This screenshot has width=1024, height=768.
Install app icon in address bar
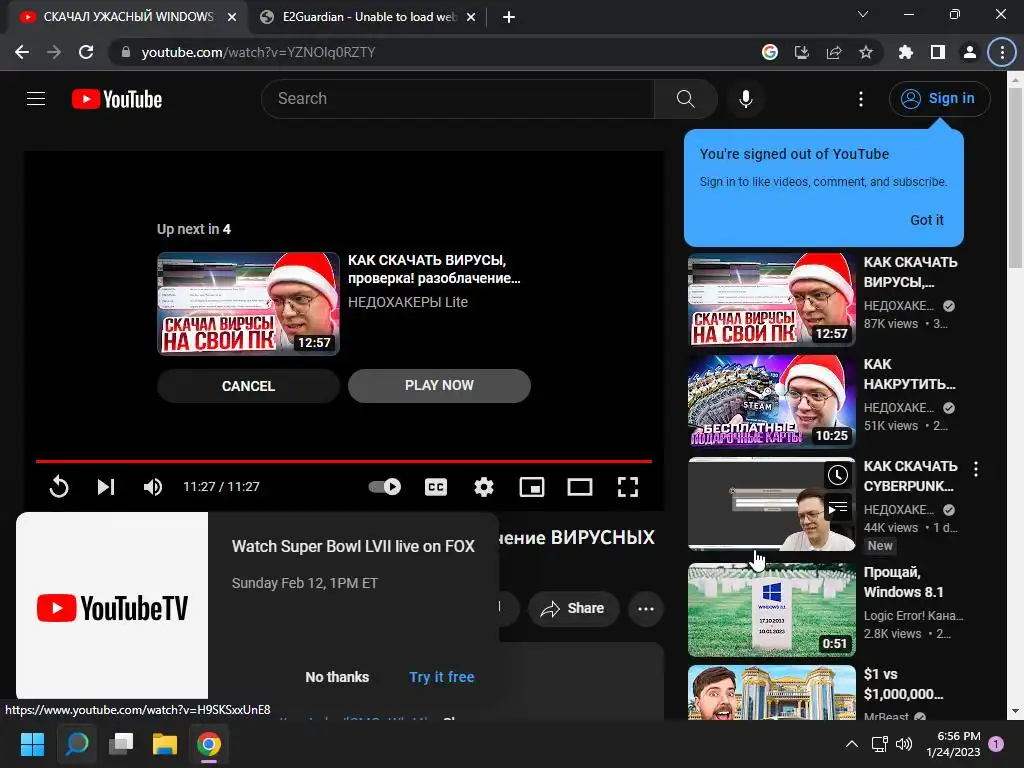tap(801, 52)
